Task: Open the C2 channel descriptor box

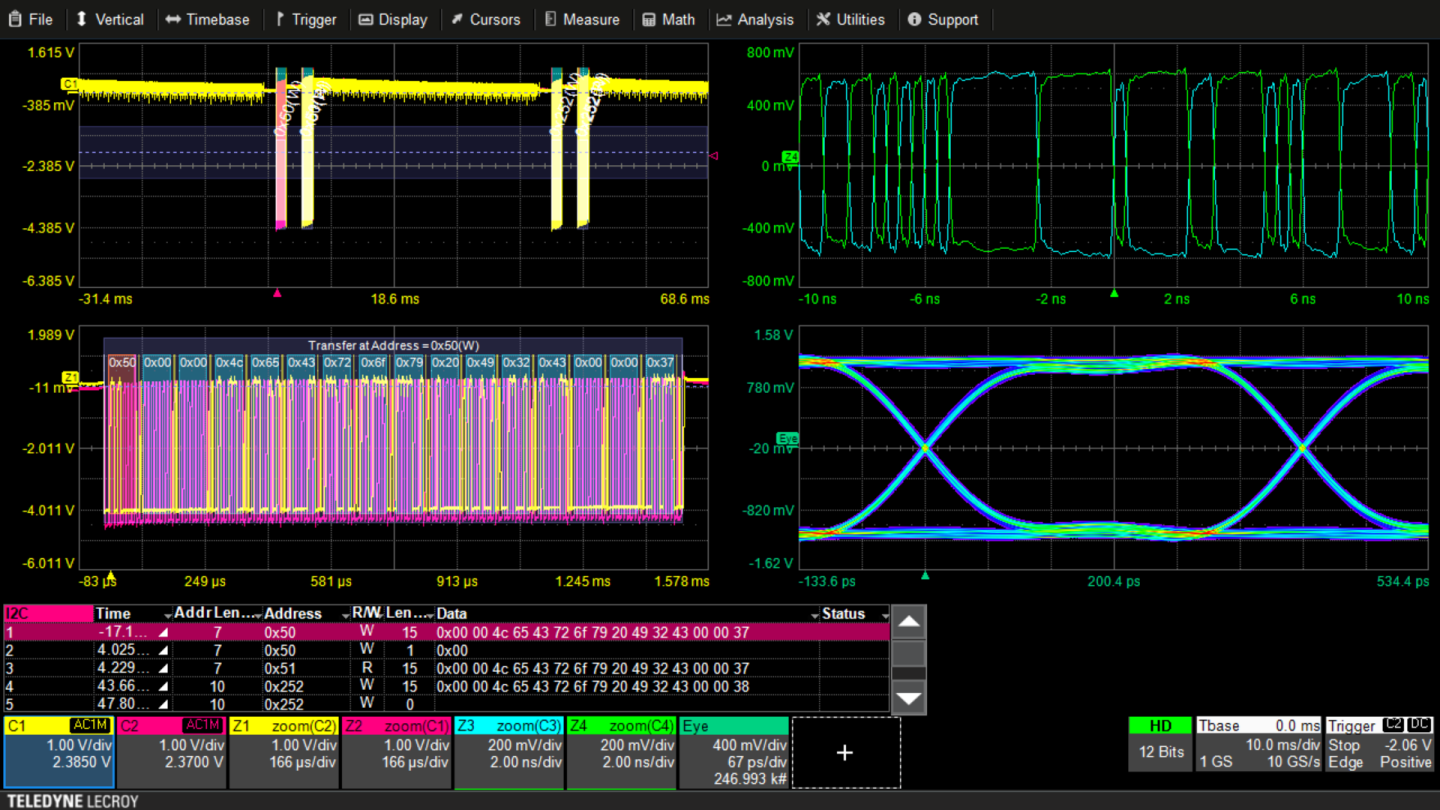Action: point(171,752)
